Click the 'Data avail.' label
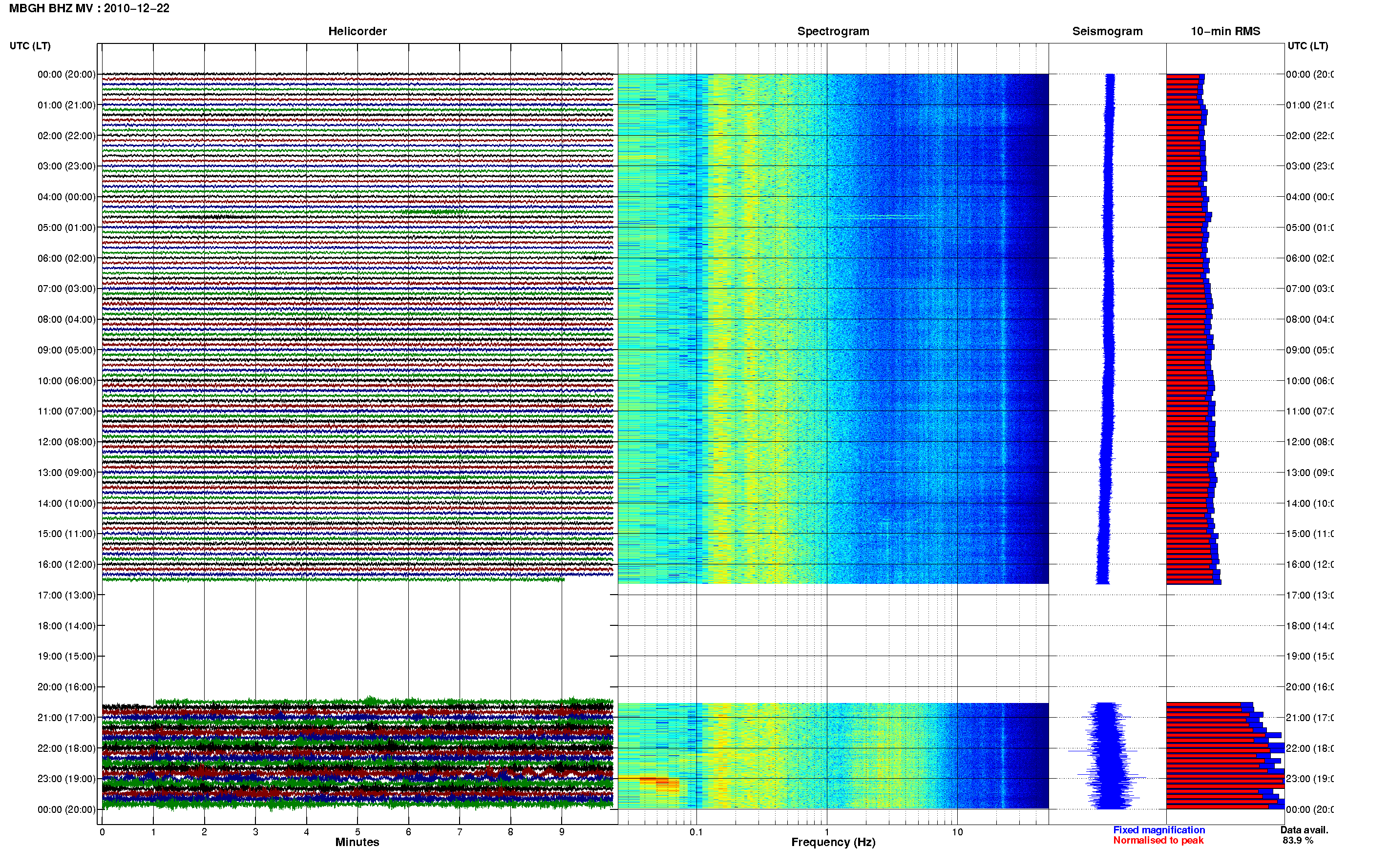The height and width of the screenshot is (868, 1389). tap(1304, 830)
